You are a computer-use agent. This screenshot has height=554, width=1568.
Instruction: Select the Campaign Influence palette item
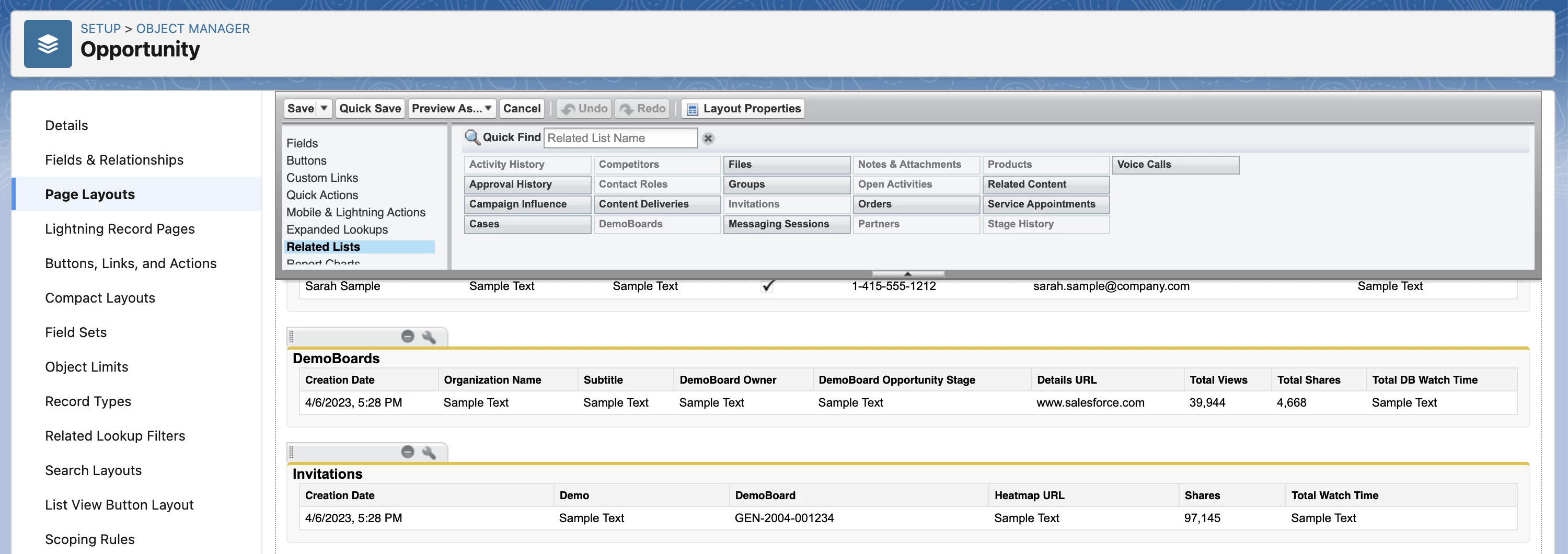coord(527,204)
